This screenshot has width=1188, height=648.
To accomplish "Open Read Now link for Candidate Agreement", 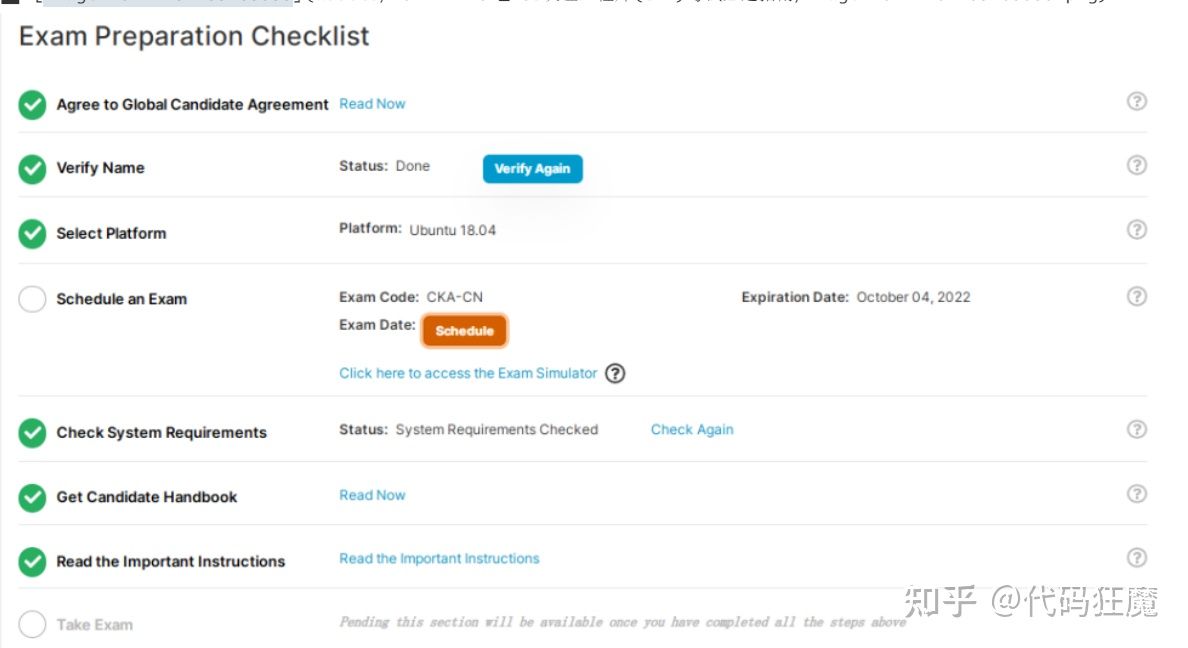I will click(x=372, y=104).
